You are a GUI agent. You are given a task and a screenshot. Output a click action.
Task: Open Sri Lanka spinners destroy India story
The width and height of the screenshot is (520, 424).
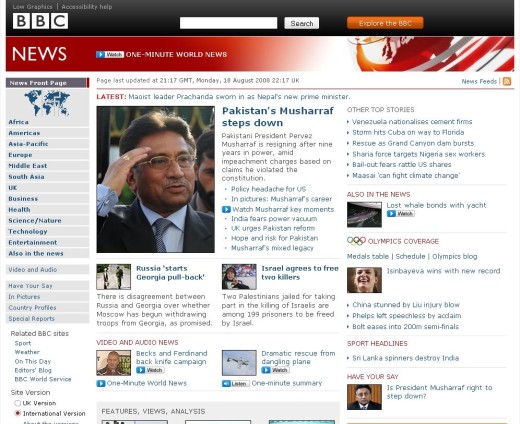(406, 358)
